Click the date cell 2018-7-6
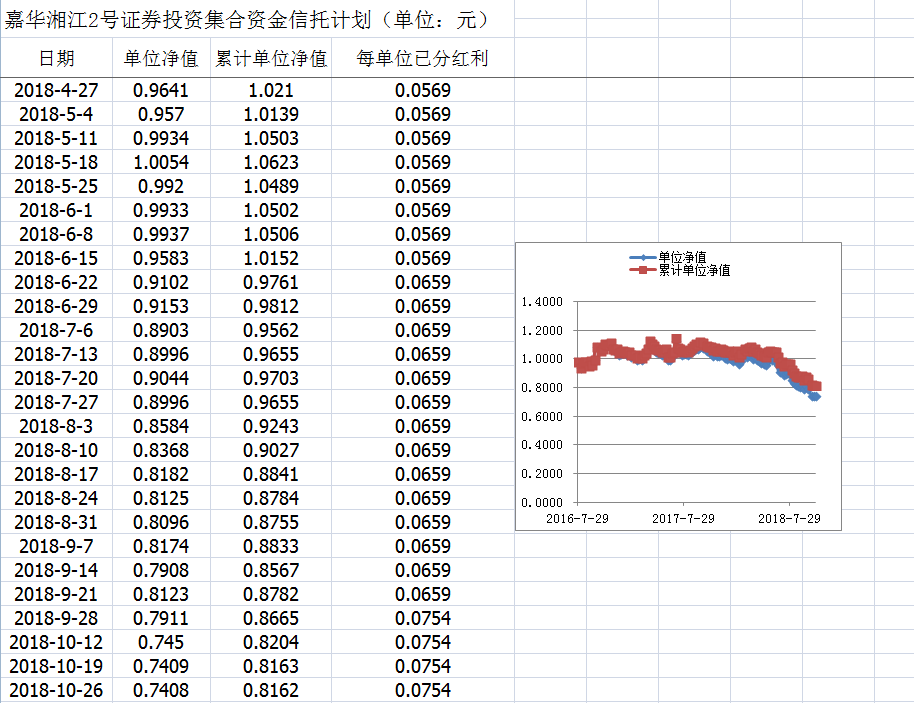The width and height of the screenshot is (914, 703). click(57, 329)
